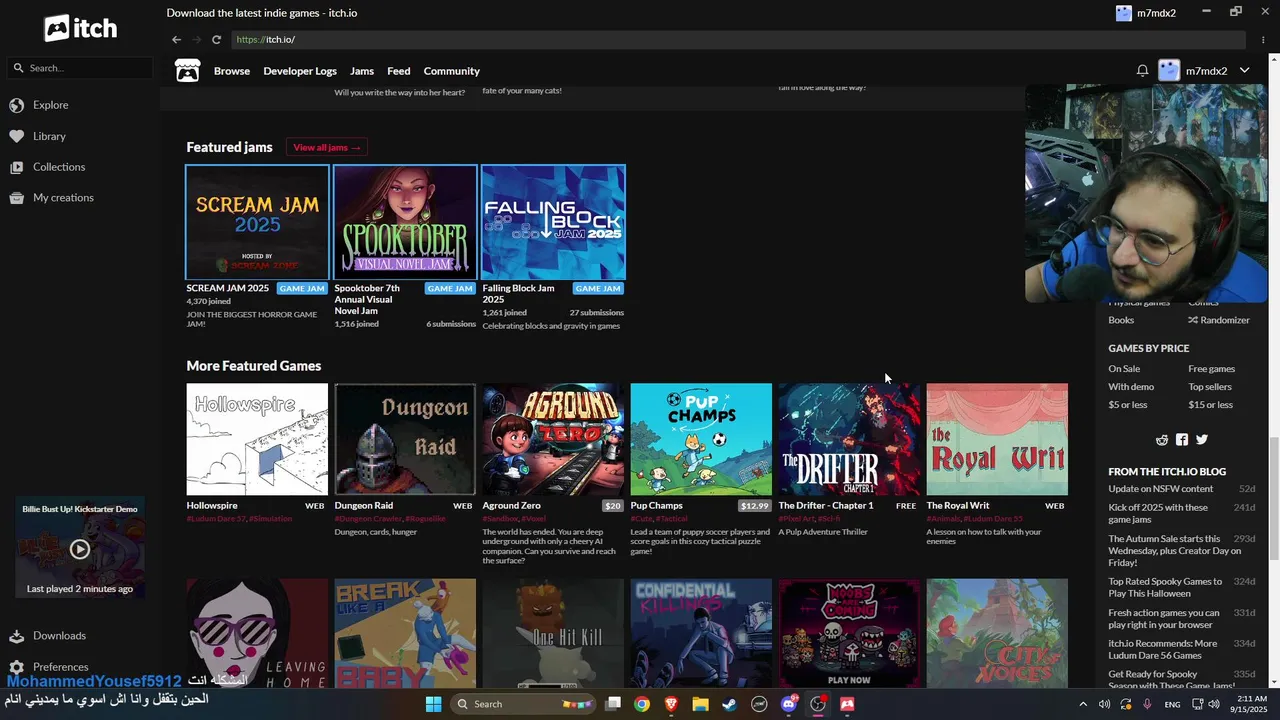Screen dimensions: 1280x720
Task: Click the sidebar Search field
Action: coord(80,68)
